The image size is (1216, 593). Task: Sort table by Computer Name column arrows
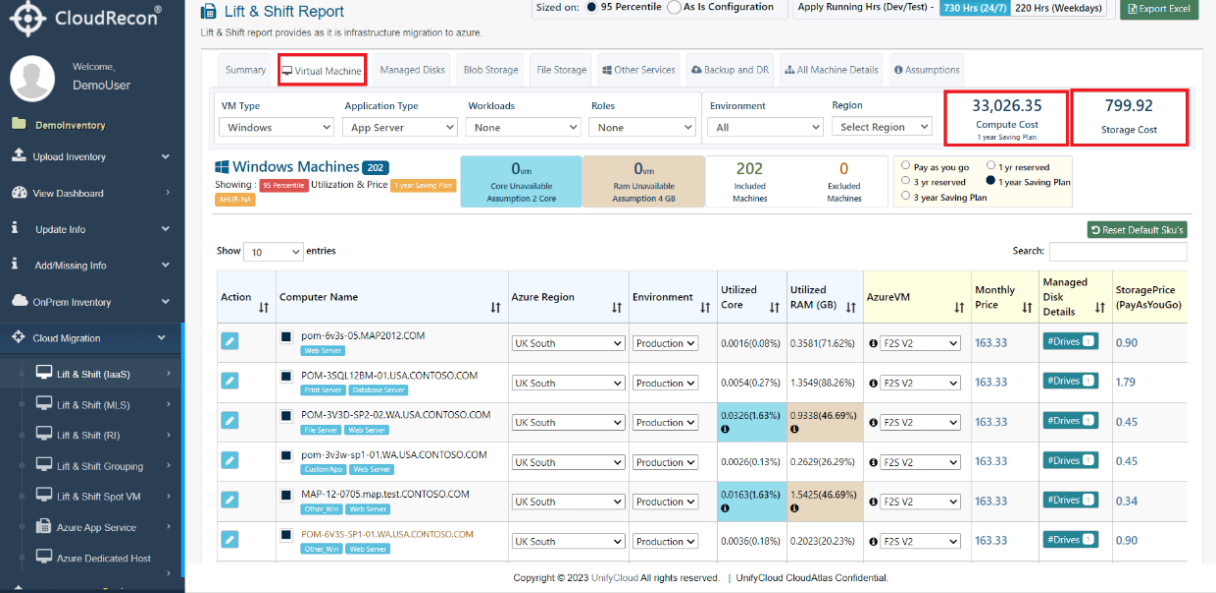click(495, 308)
